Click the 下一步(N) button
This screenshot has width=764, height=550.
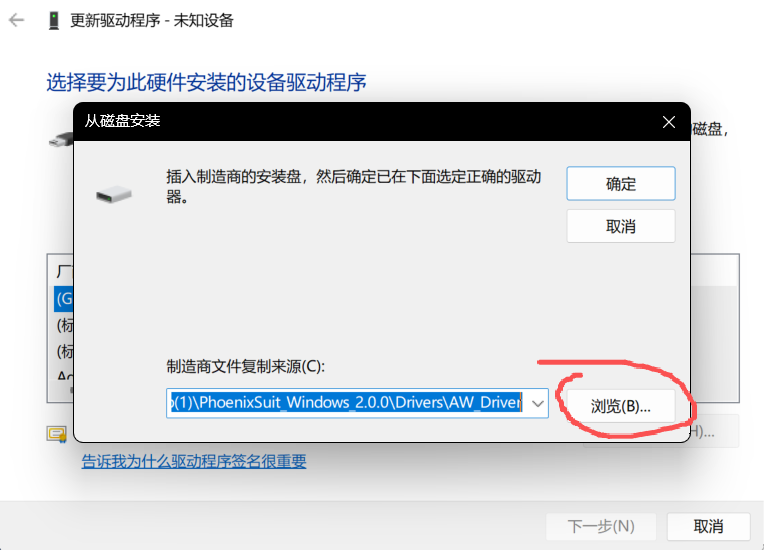coord(601,526)
